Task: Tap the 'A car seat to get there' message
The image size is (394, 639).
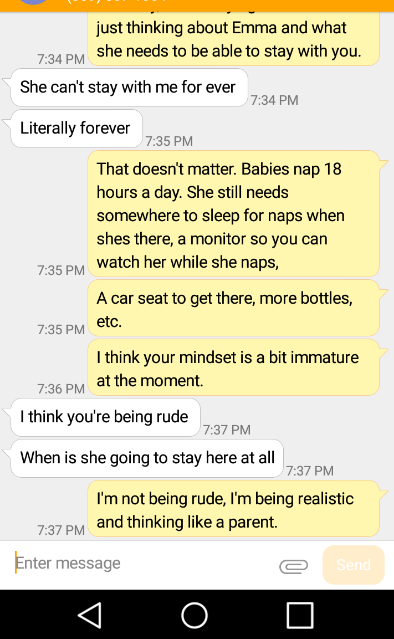Action: 233,308
